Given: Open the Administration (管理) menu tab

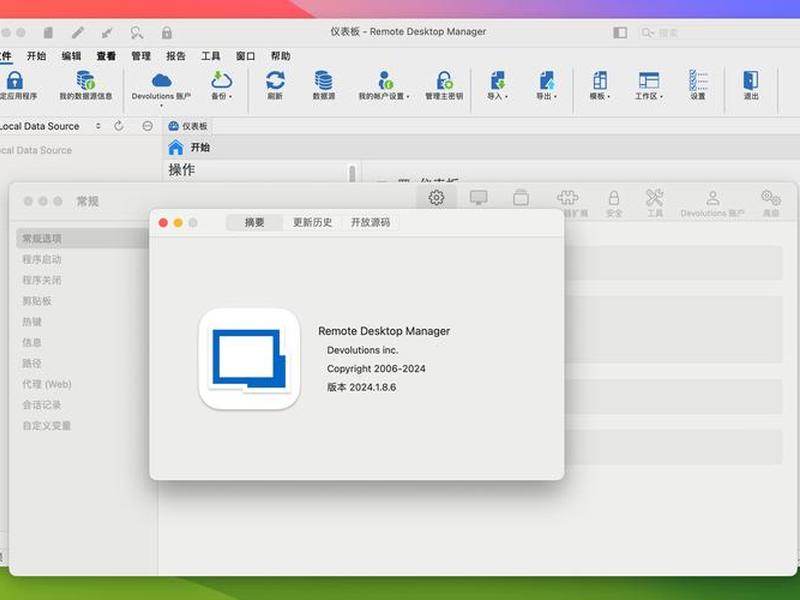Looking at the screenshot, I should [x=141, y=56].
